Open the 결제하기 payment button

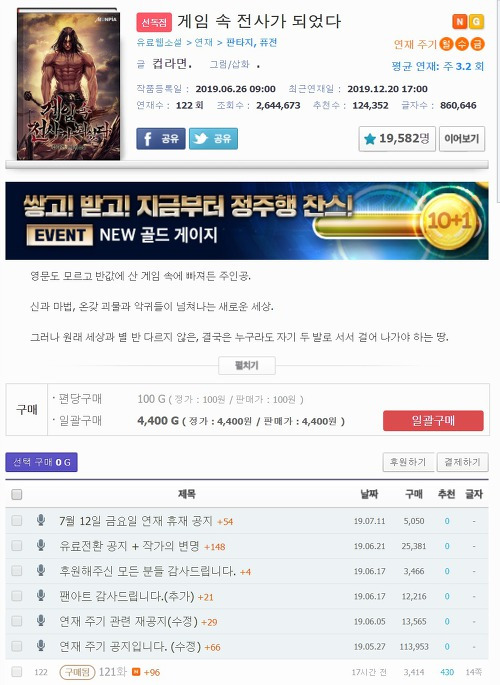(x=462, y=462)
